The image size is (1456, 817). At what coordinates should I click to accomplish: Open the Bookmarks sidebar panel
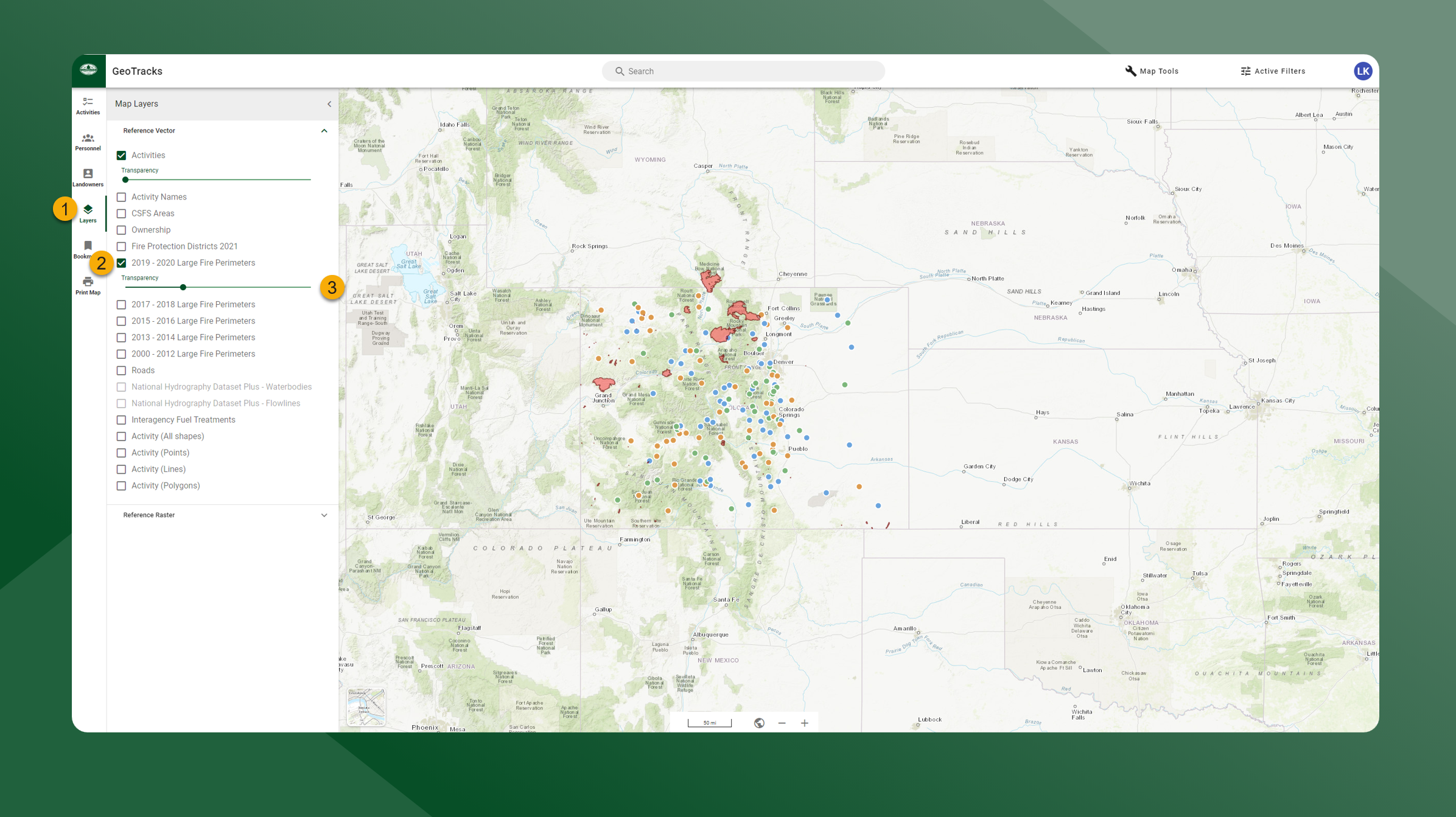pyautogui.click(x=88, y=249)
